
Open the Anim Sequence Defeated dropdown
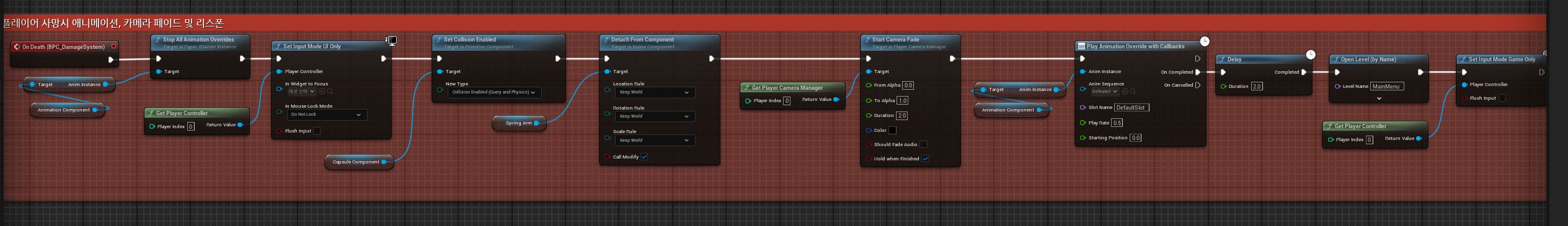(x=1104, y=92)
